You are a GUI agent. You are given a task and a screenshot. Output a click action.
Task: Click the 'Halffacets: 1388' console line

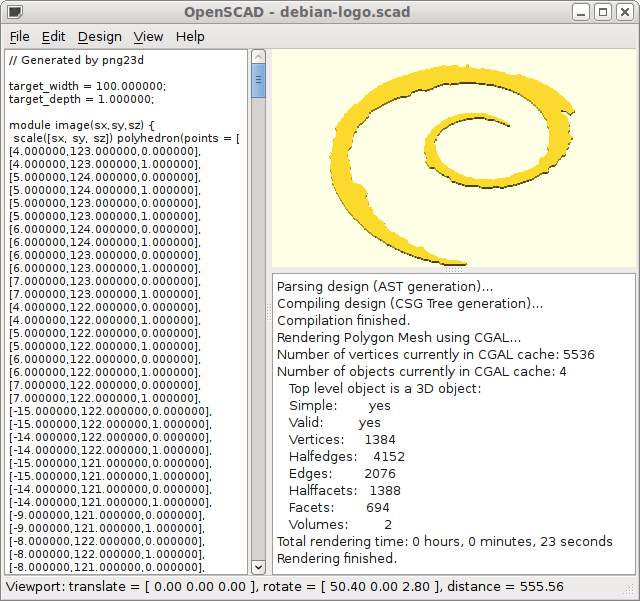click(344, 491)
